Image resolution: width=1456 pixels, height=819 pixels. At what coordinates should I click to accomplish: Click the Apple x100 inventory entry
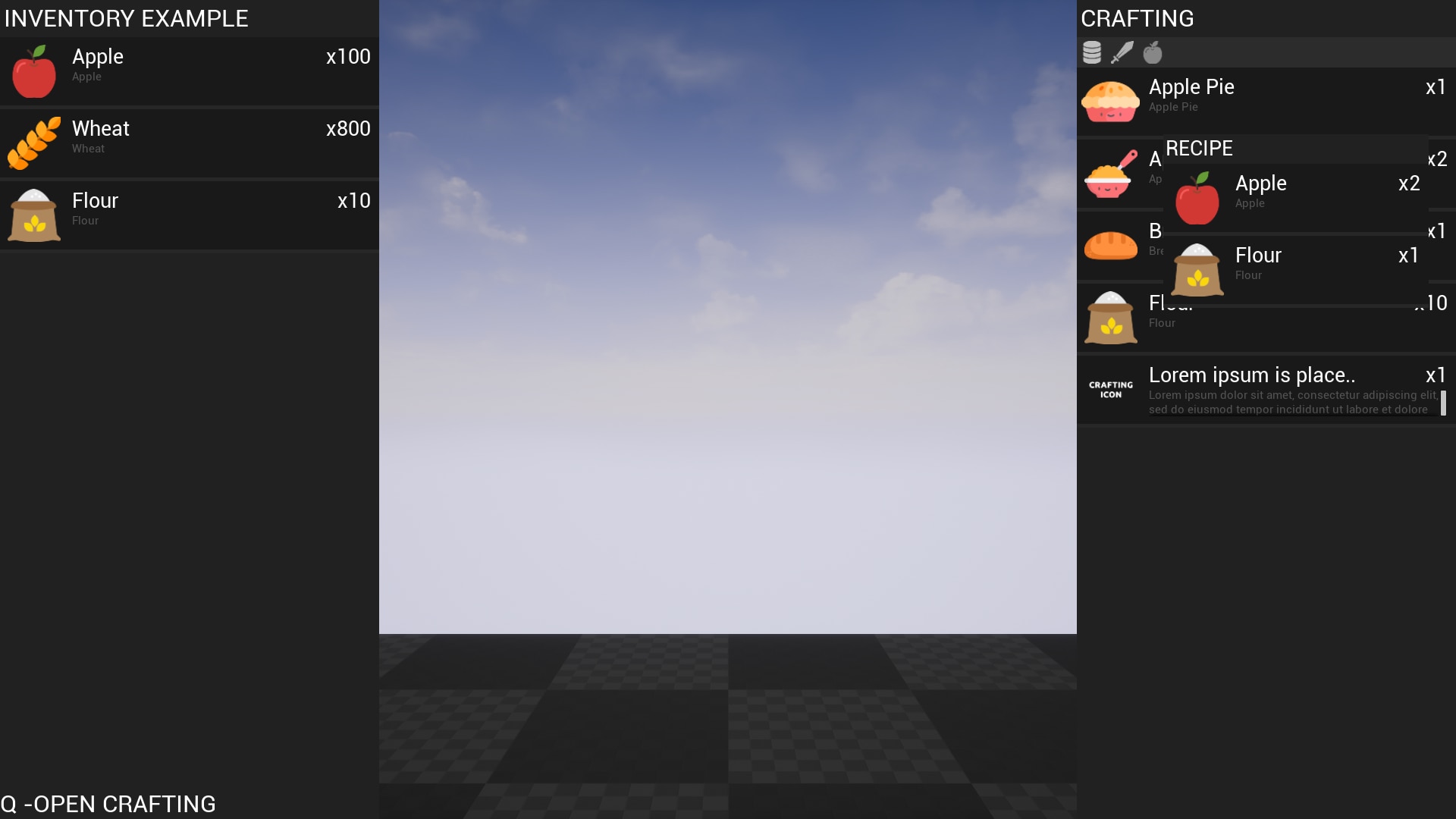point(189,64)
